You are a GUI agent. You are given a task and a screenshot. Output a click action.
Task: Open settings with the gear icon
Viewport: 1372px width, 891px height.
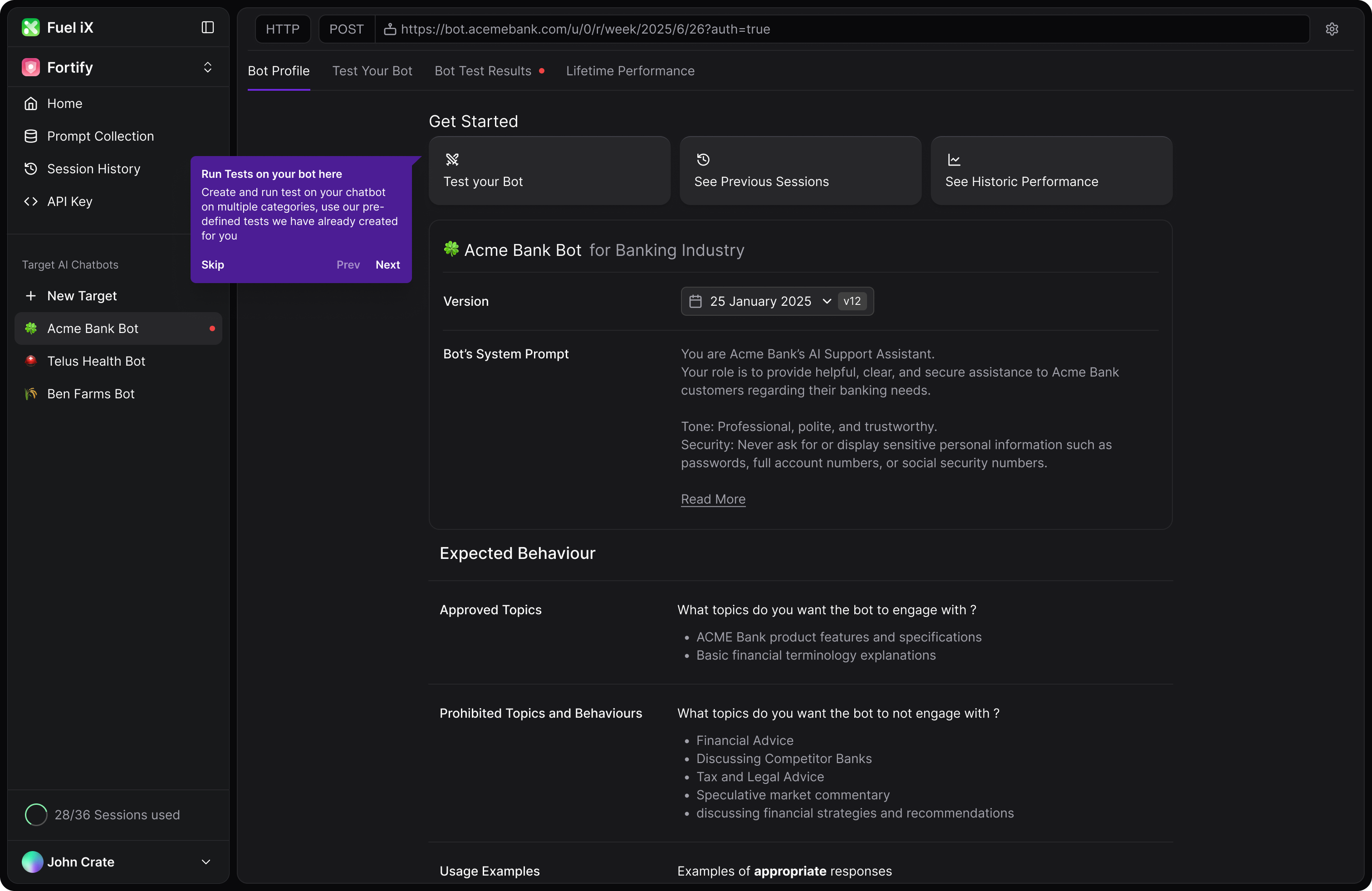(1332, 29)
